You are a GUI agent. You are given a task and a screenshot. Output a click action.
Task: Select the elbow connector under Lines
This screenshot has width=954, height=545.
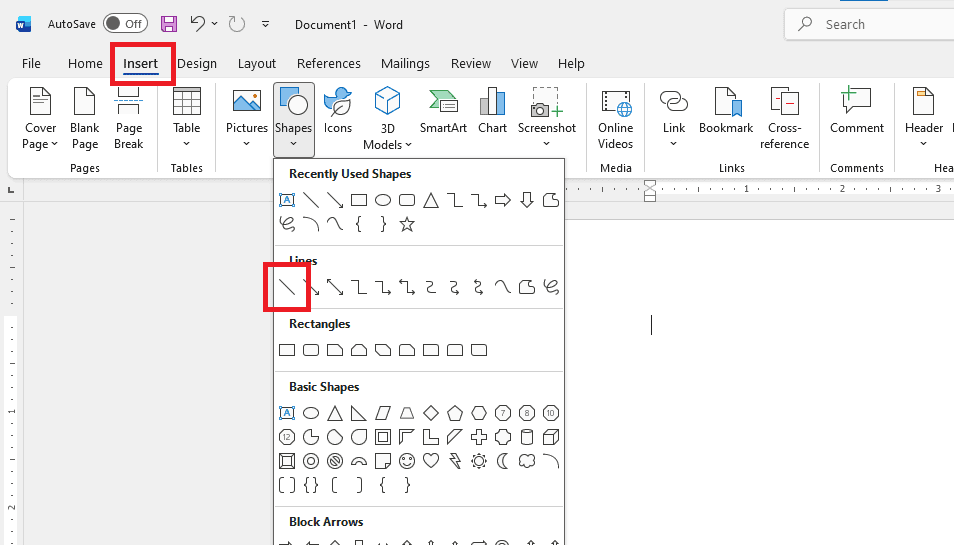(359, 286)
